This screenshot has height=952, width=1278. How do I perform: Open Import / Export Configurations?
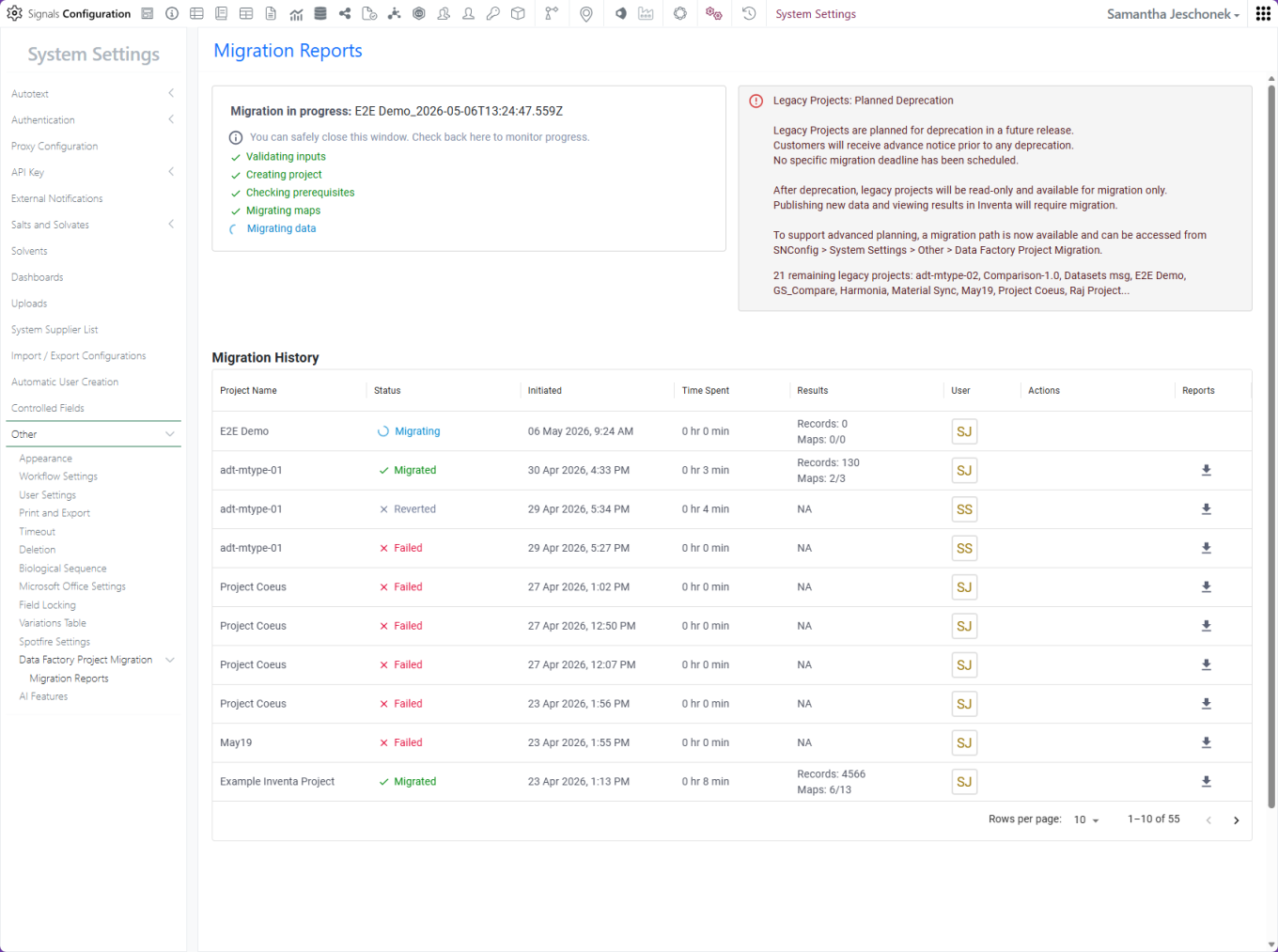pyautogui.click(x=79, y=356)
